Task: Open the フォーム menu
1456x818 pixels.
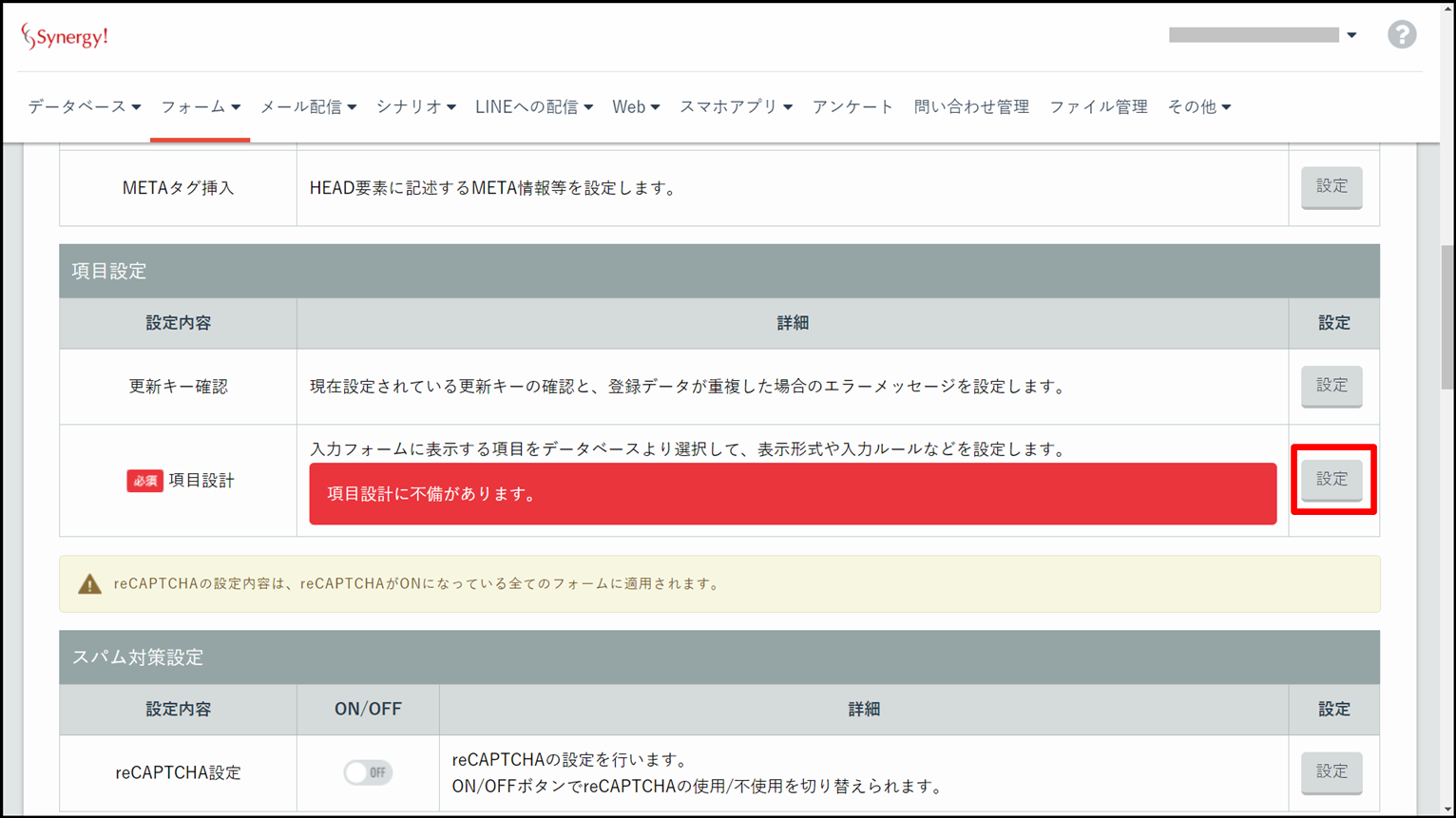Action: click(x=200, y=107)
